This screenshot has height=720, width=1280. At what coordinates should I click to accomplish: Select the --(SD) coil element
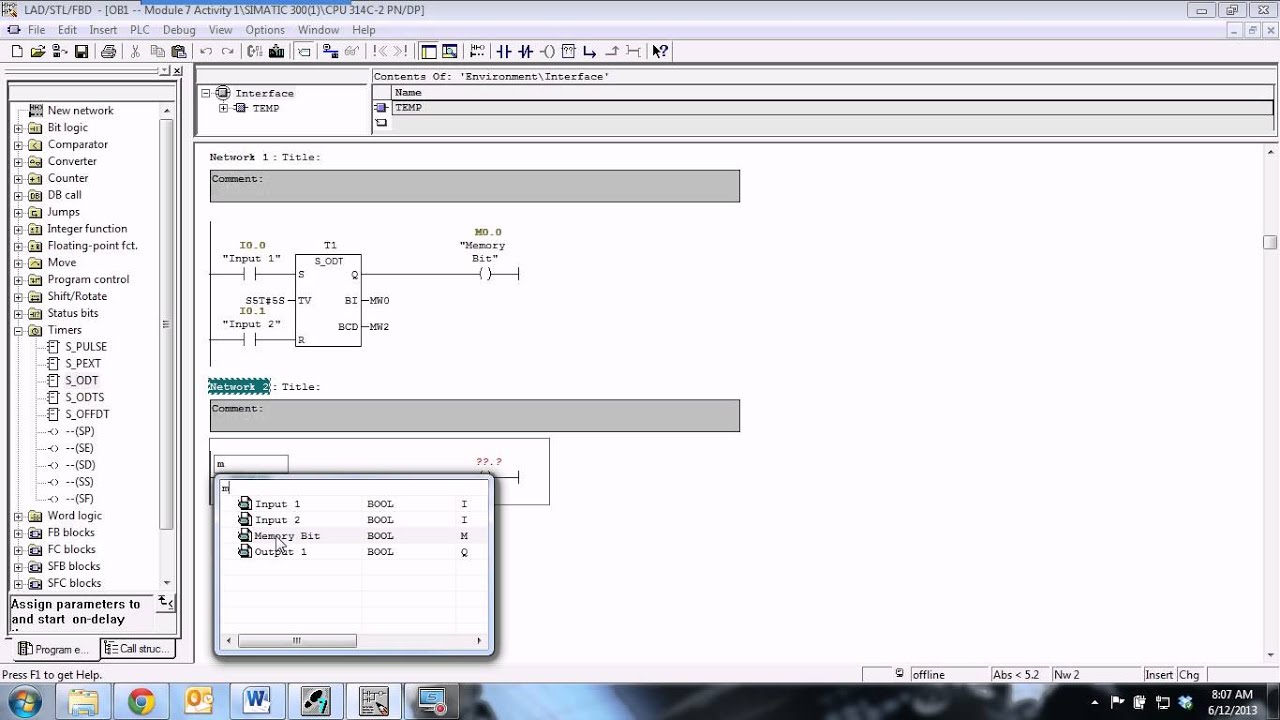pos(80,465)
